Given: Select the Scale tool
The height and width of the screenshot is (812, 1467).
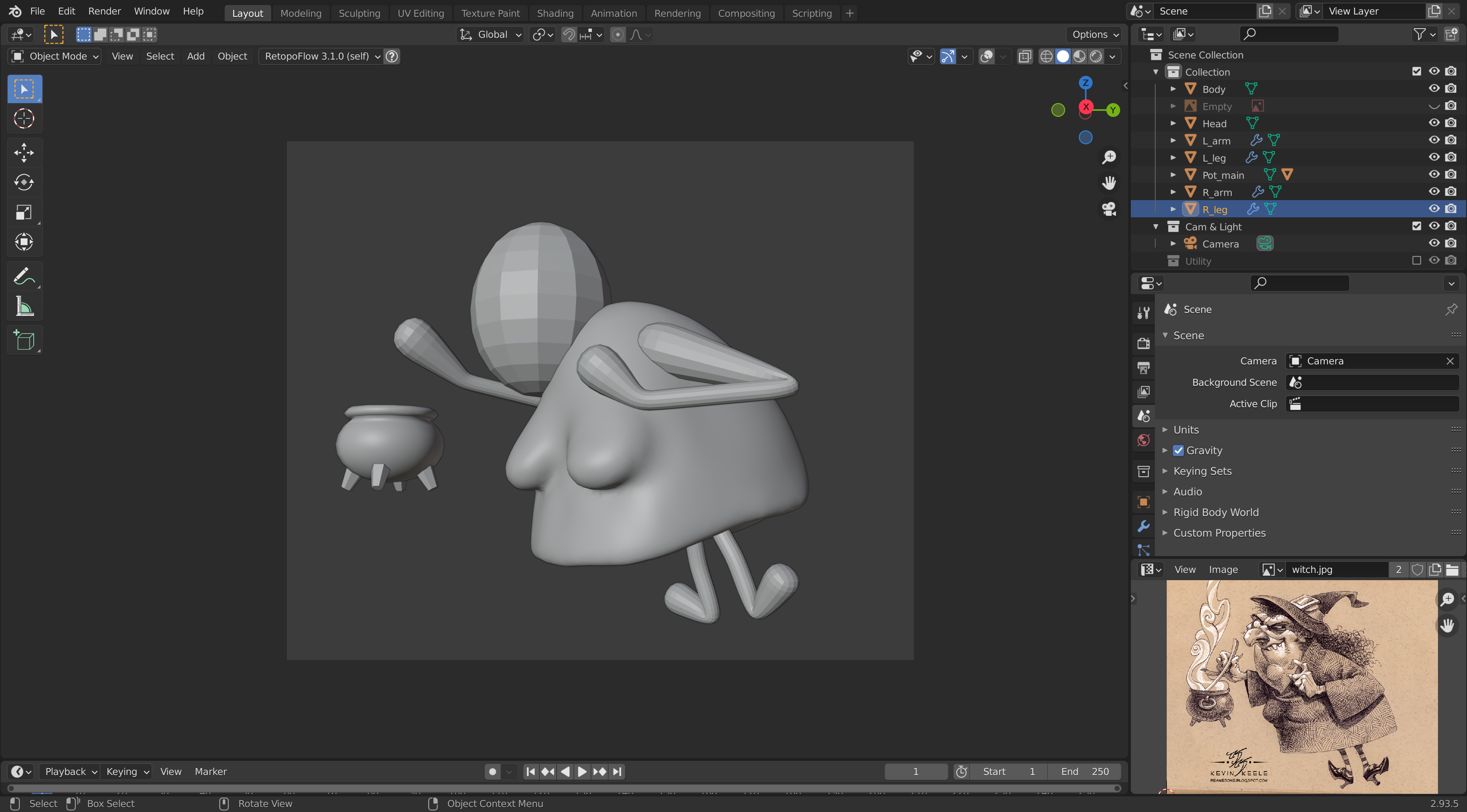Looking at the screenshot, I should [24, 212].
